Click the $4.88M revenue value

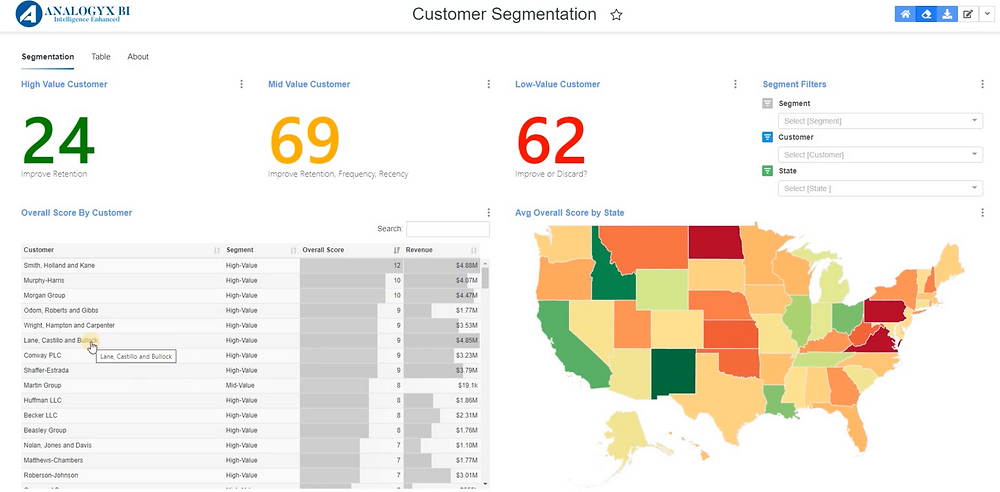point(466,265)
